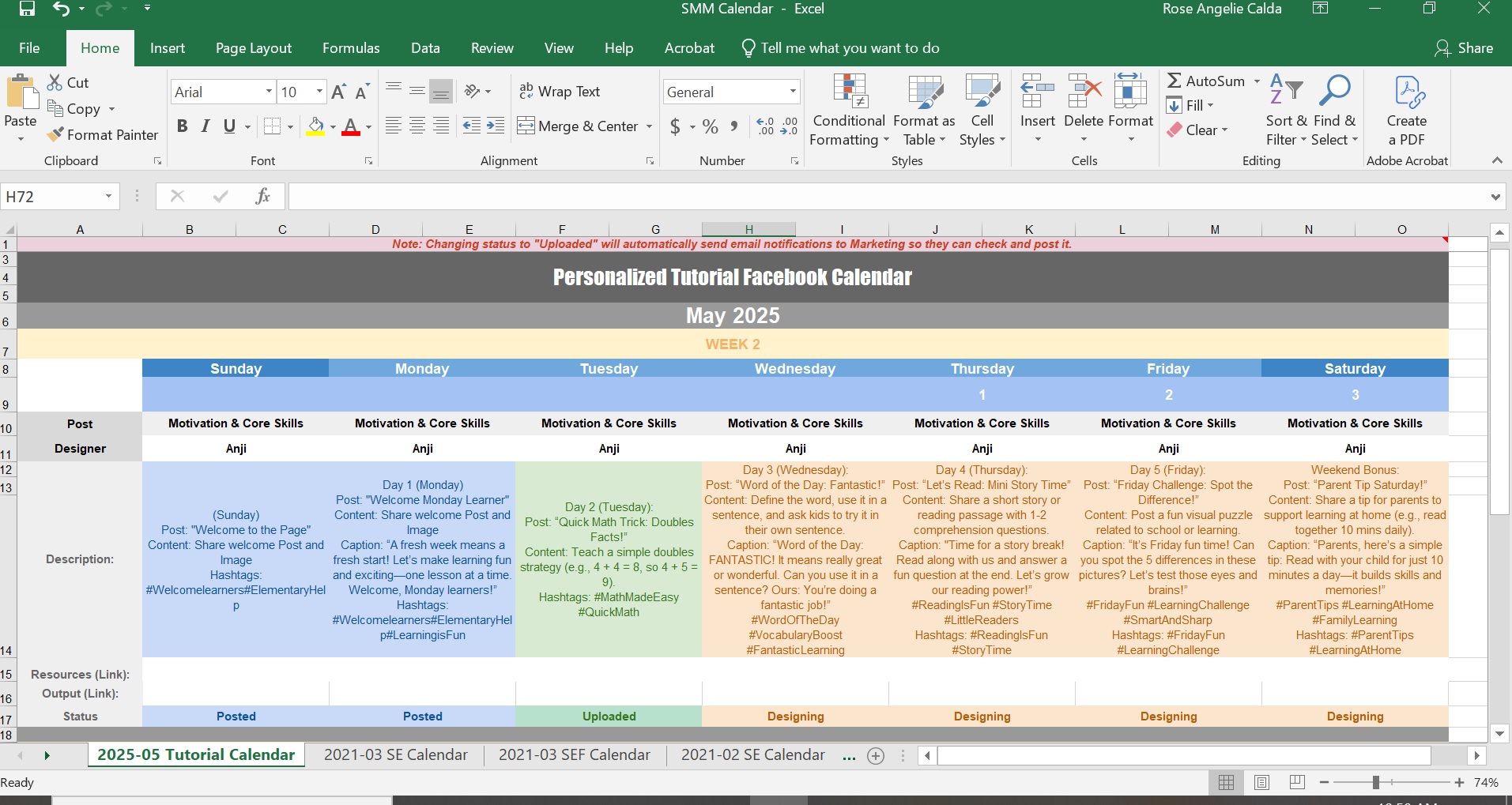Image resolution: width=1512 pixels, height=805 pixels.
Task: Click the yellow Fill Color swatch button
Action: [316, 126]
